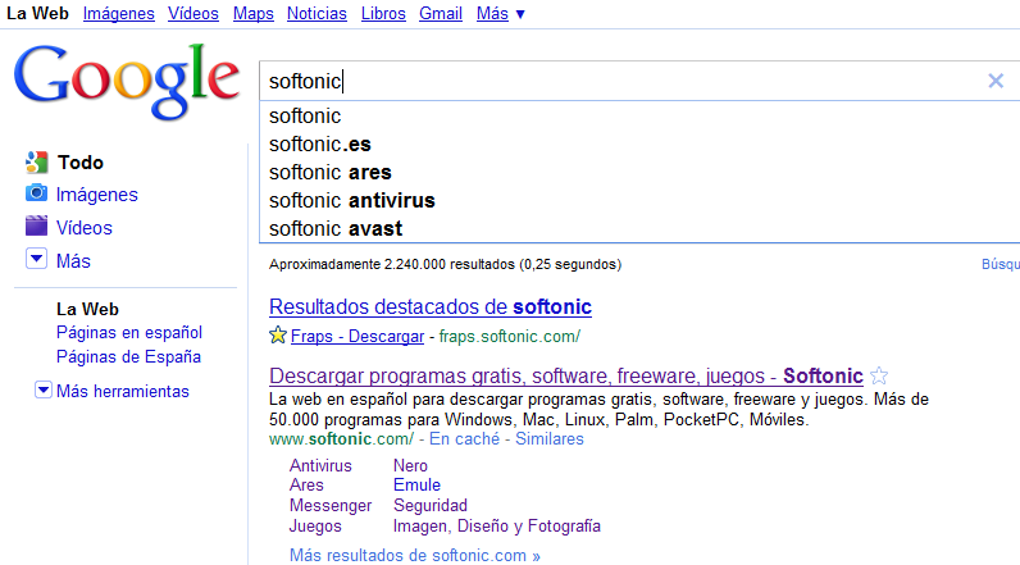Click the Todo colorful search icon
This screenshot has width=1020, height=565.
coord(37,162)
